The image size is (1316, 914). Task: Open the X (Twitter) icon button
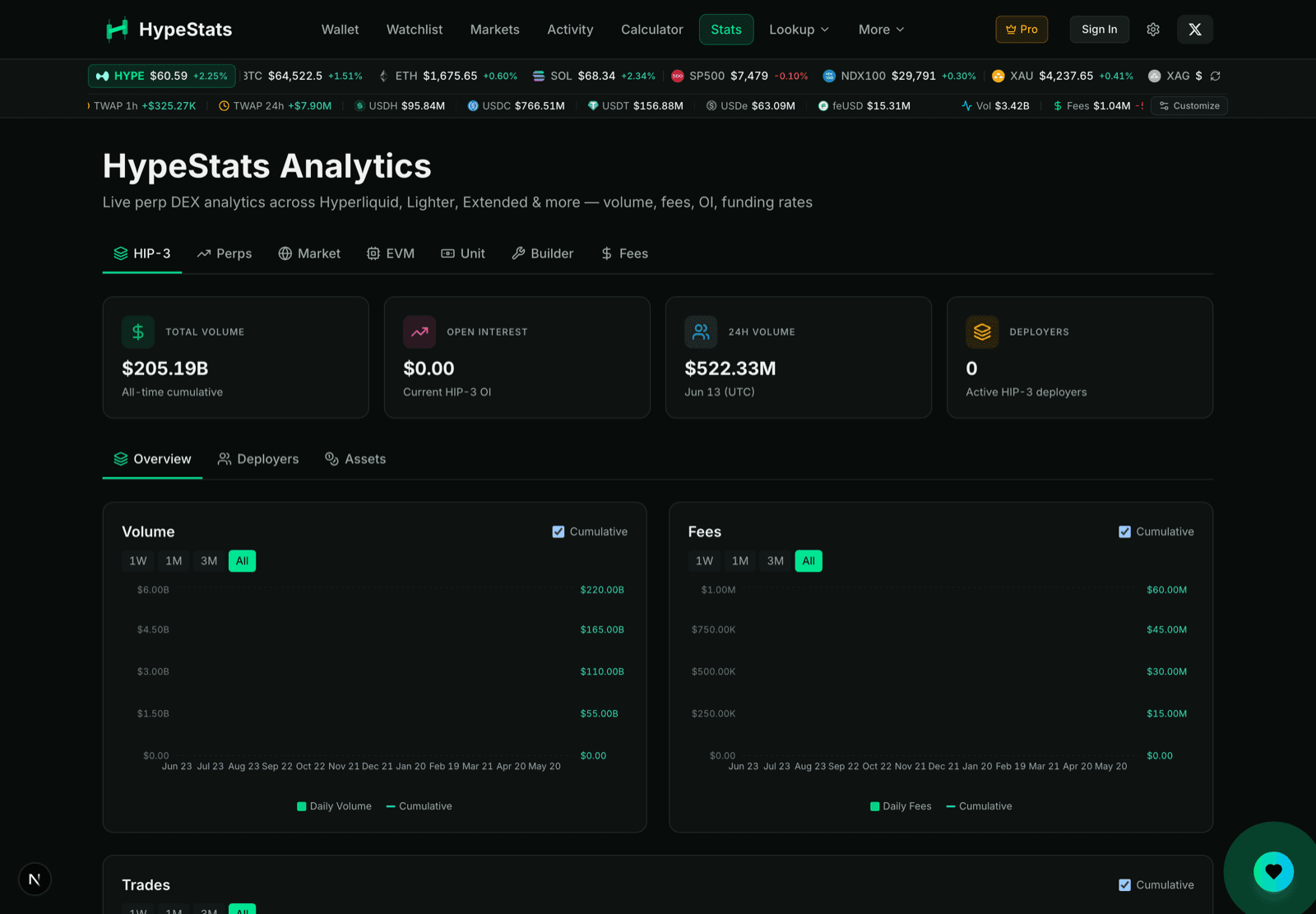tap(1195, 30)
